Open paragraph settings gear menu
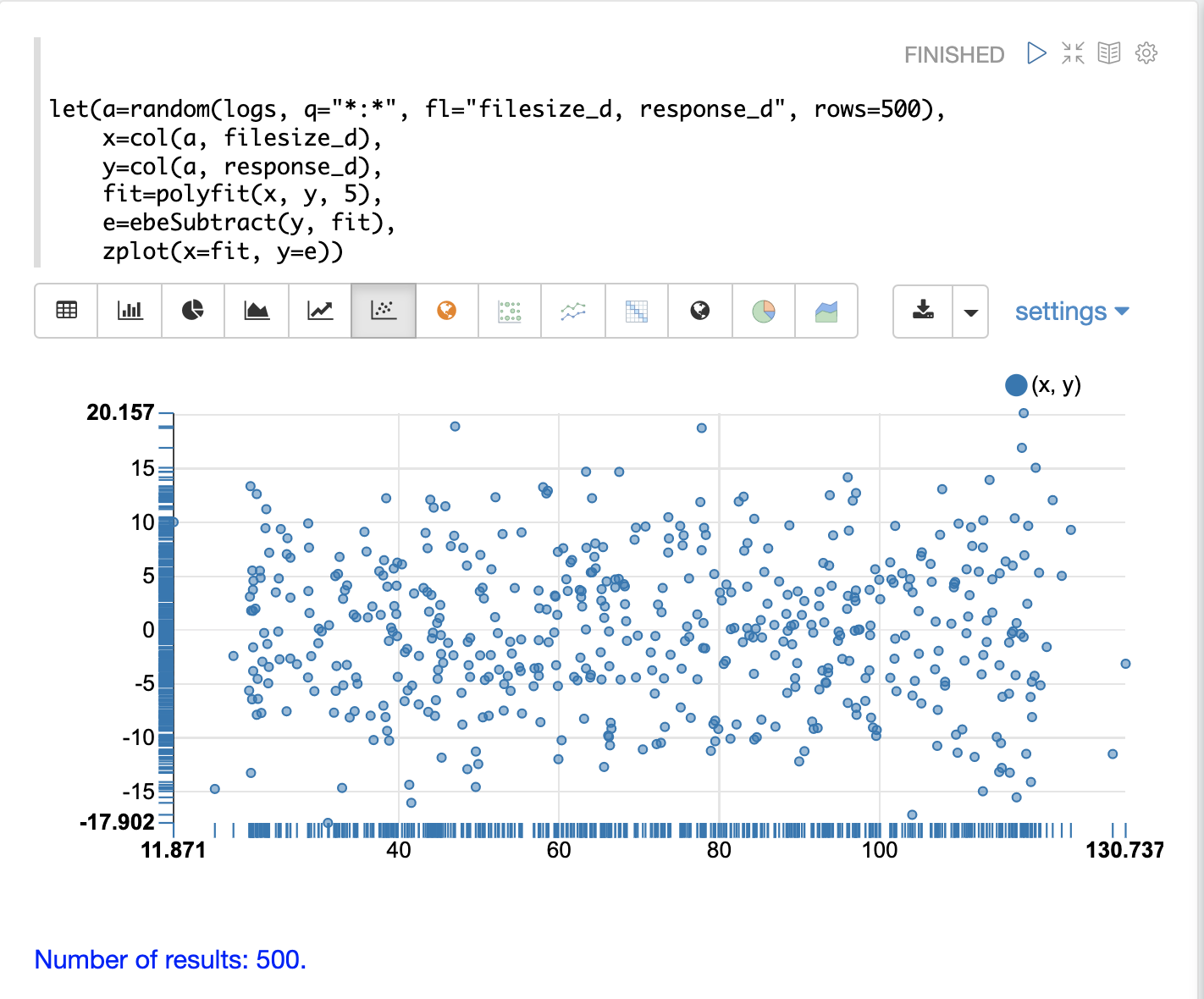The width and height of the screenshot is (1204, 999). (1146, 54)
